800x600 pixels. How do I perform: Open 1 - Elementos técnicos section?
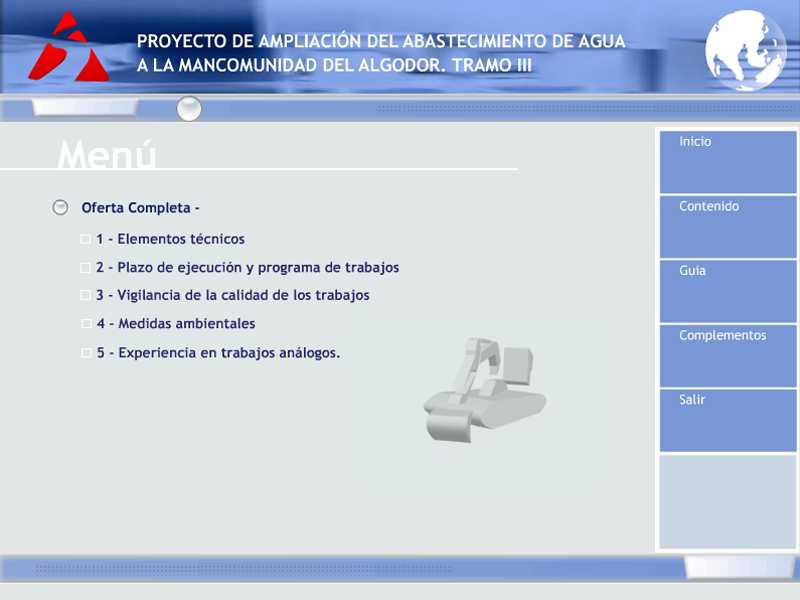(x=170, y=239)
